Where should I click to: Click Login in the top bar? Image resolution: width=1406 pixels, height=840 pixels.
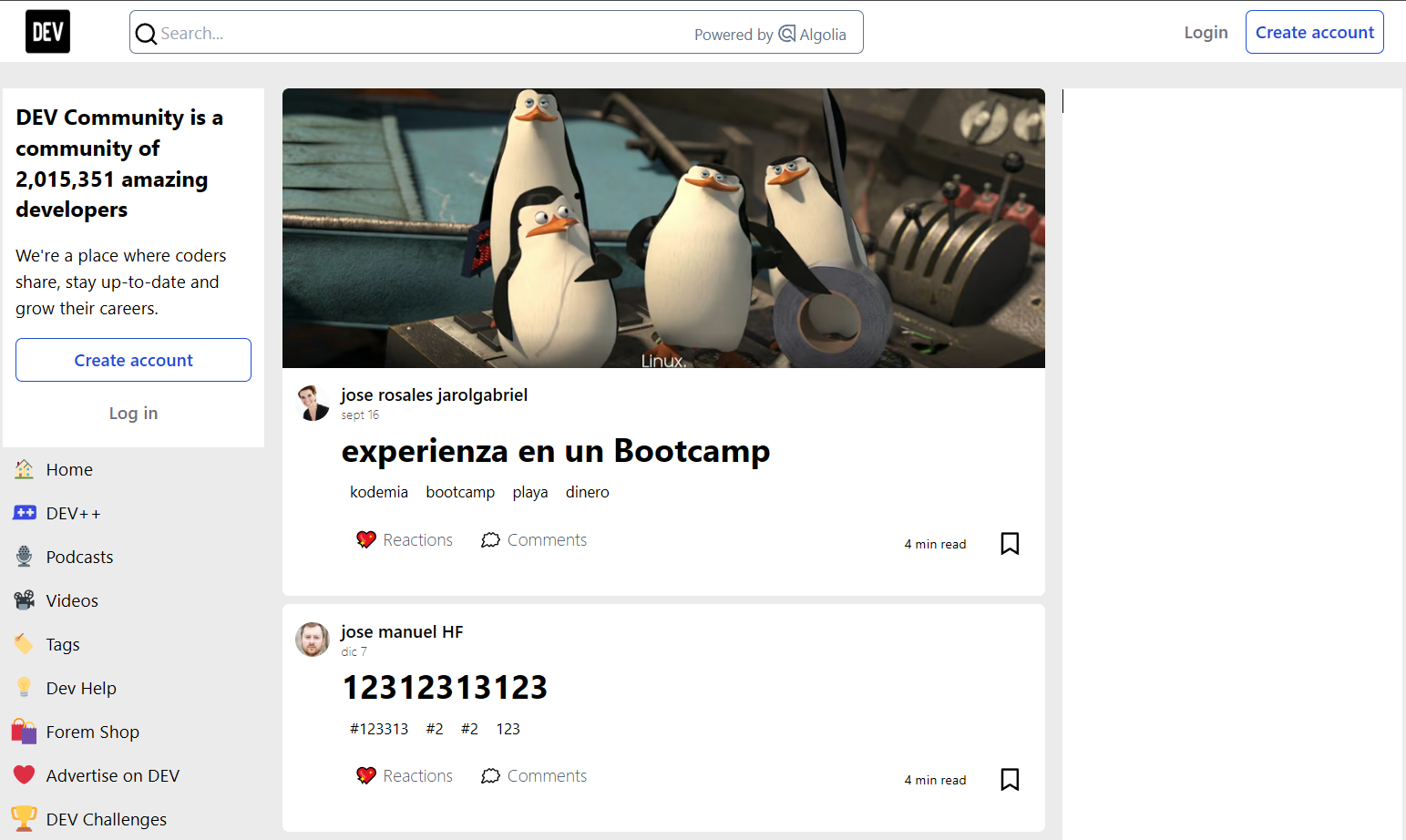click(x=1206, y=32)
